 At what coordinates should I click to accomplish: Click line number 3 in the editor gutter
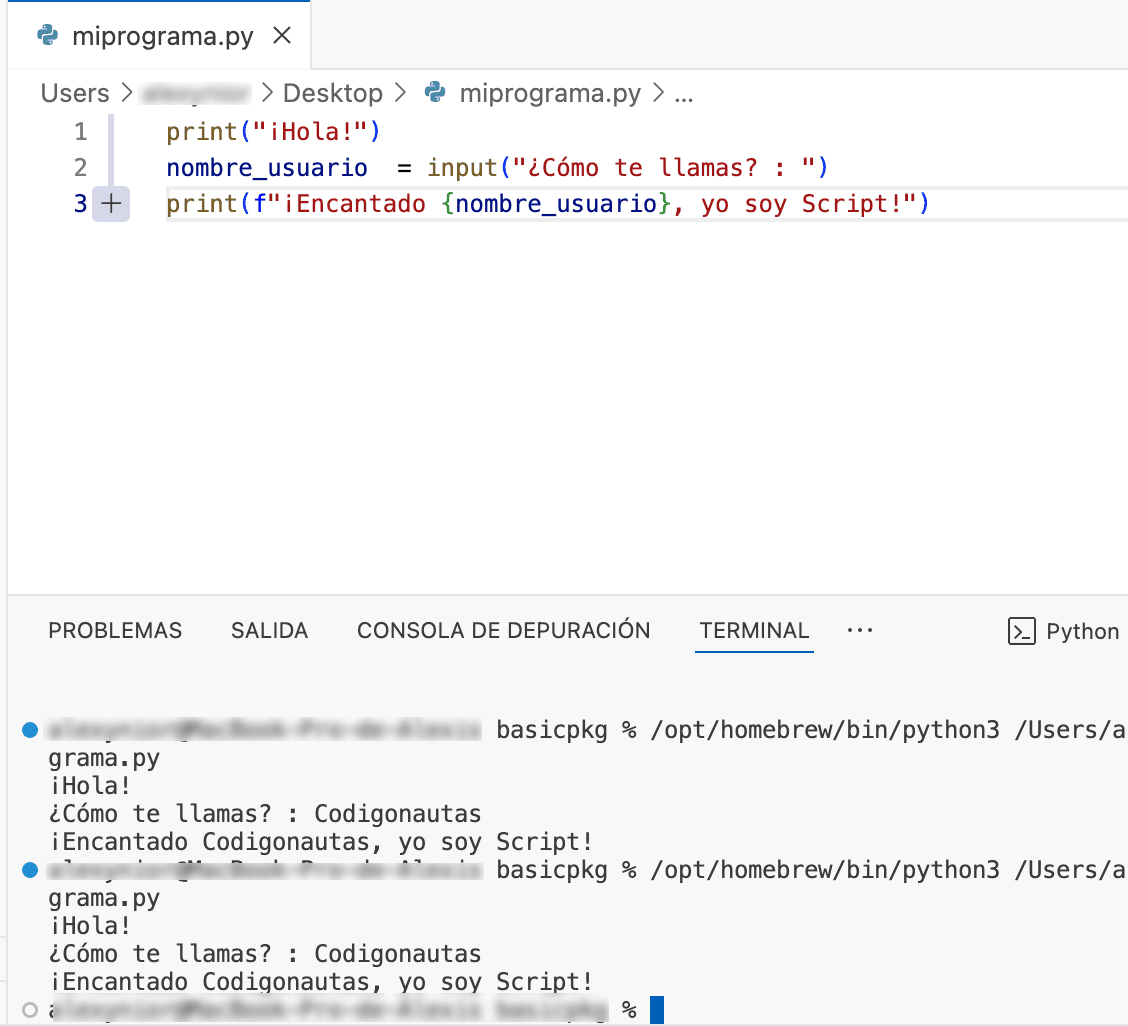(79, 203)
